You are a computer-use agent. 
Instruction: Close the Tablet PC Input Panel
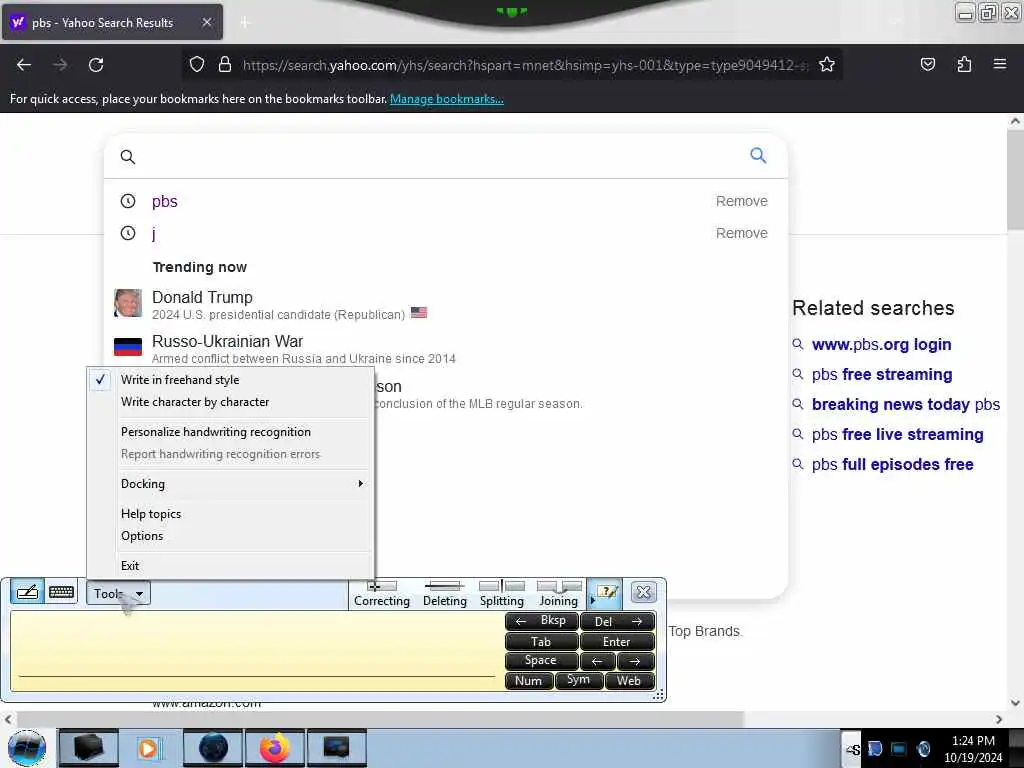pos(643,592)
